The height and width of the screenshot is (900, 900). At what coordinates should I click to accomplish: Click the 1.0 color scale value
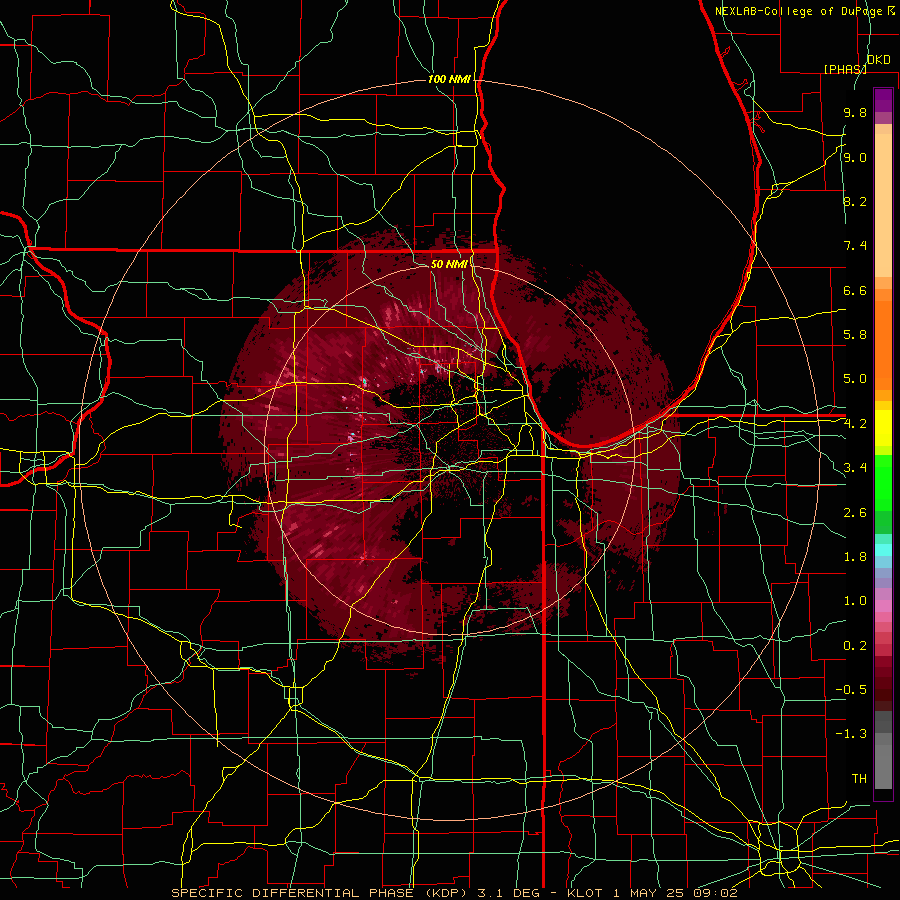[x=855, y=600]
